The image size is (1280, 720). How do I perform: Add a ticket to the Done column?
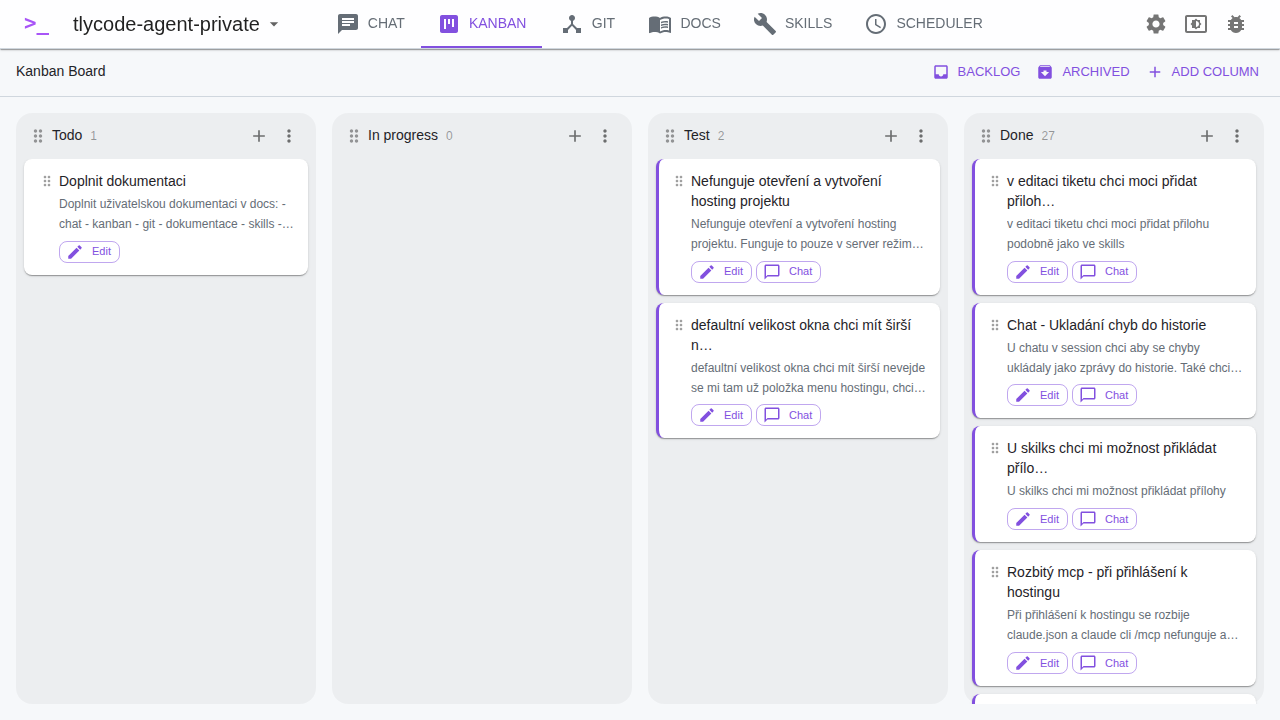coord(1207,136)
